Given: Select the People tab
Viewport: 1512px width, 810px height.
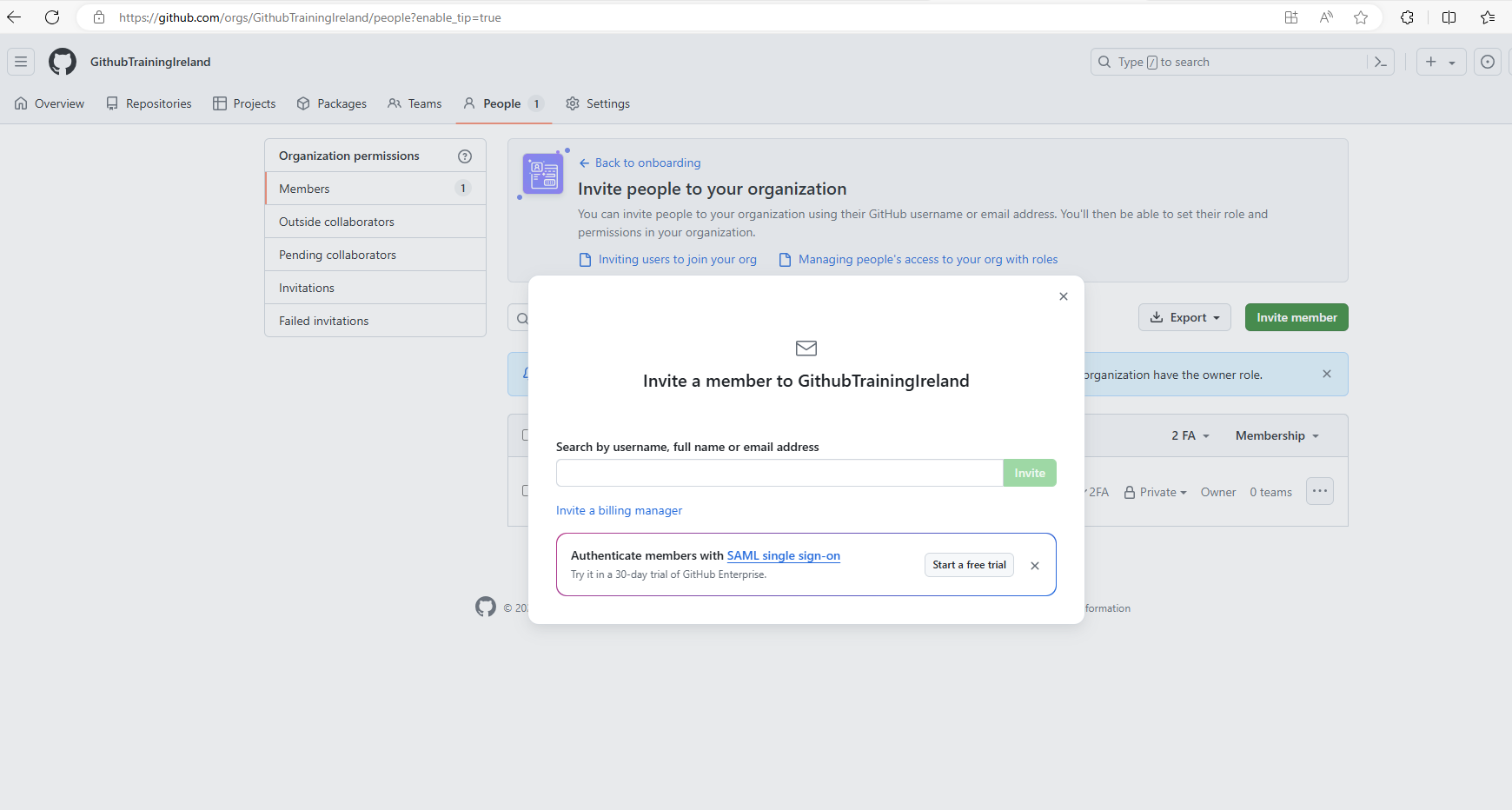Looking at the screenshot, I should tap(504, 103).
